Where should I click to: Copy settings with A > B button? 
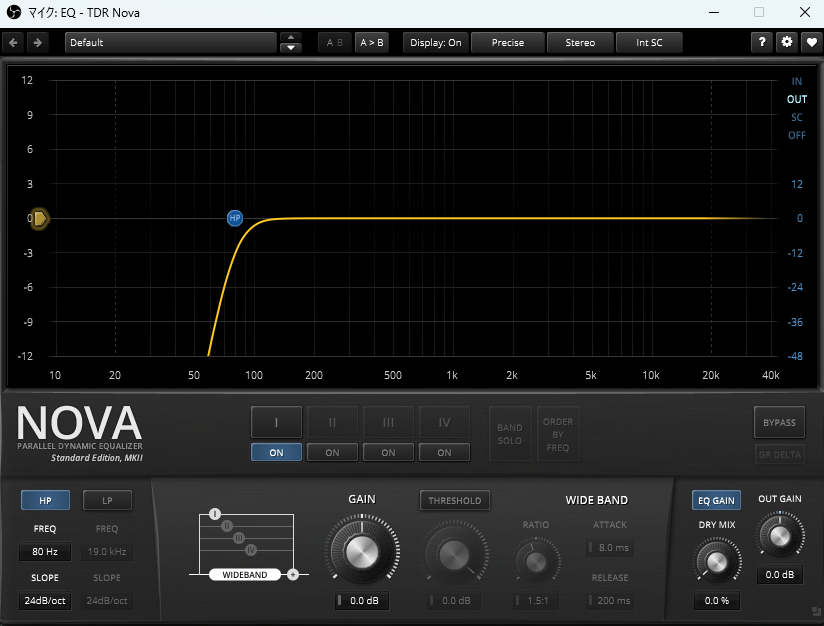coord(372,43)
